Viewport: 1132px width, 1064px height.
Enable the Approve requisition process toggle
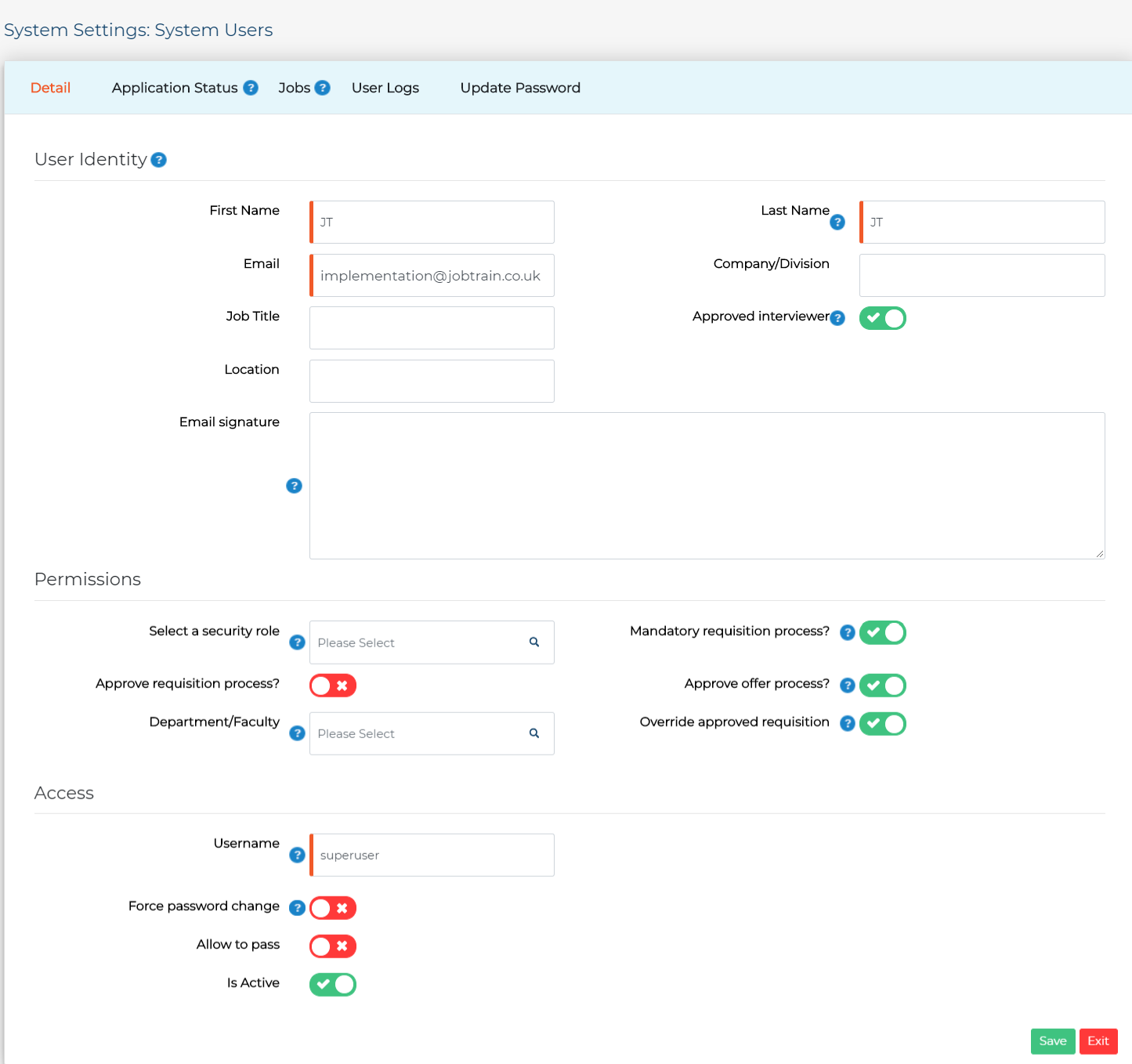click(x=332, y=685)
